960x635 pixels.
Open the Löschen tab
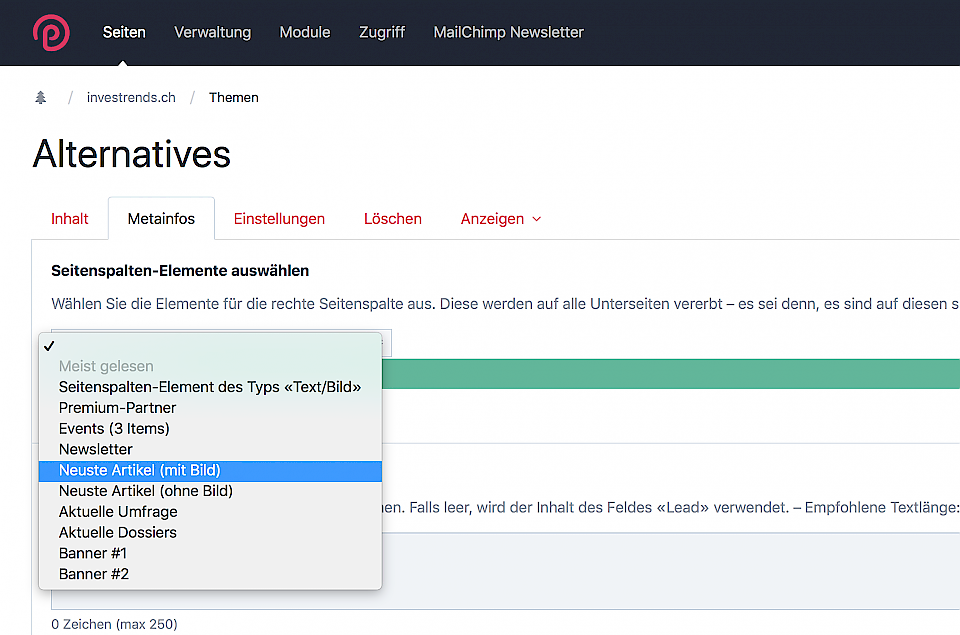coord(392,218)
